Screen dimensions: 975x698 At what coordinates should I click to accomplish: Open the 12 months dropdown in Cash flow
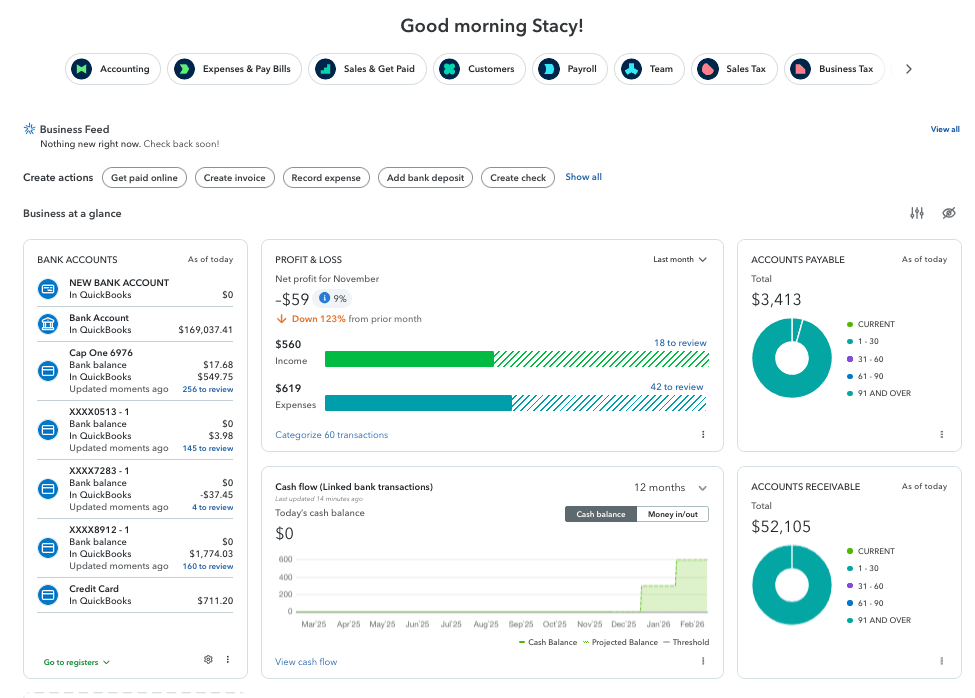point(668,487)
